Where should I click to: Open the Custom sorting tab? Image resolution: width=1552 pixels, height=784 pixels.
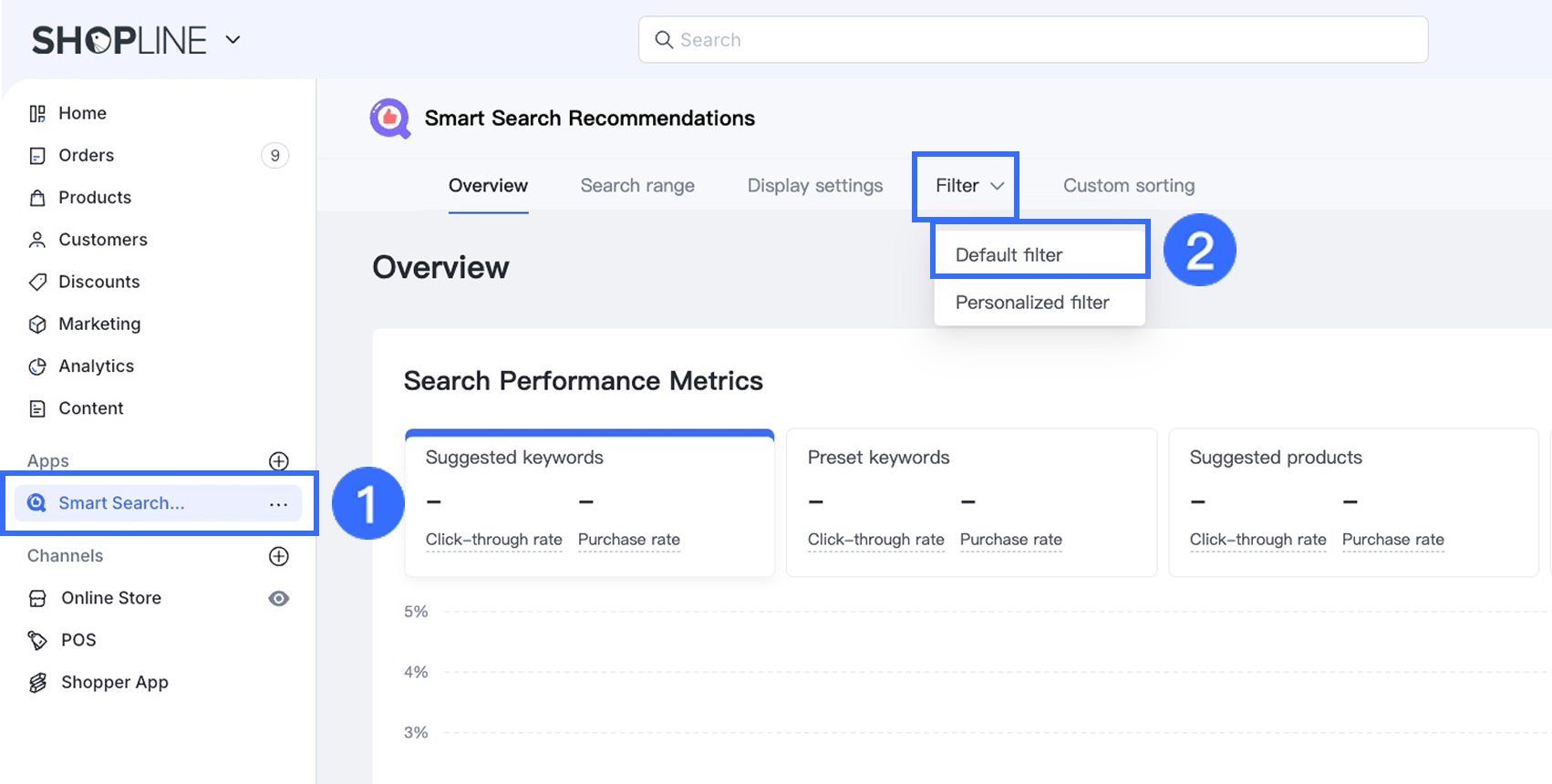(1128, 186)
